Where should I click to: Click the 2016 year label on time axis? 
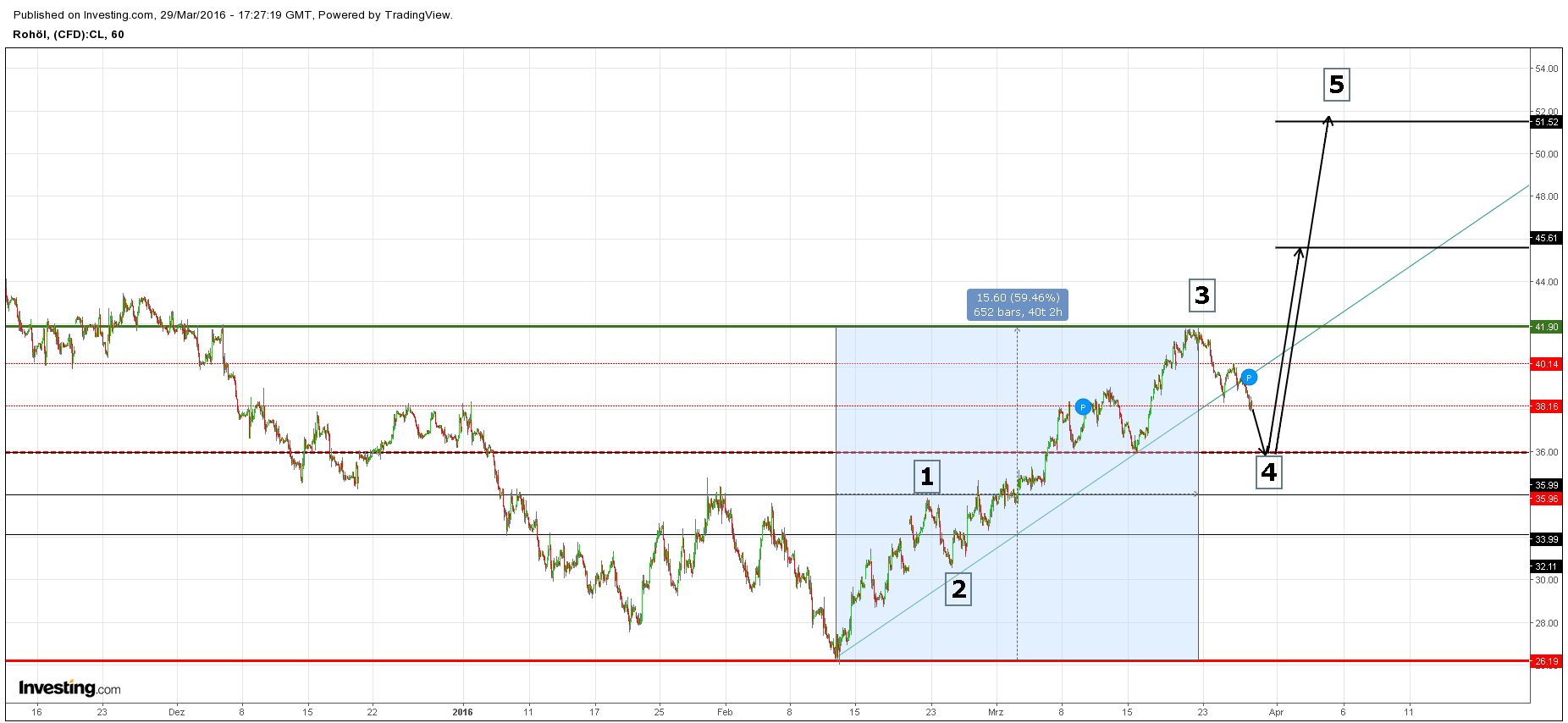[462, 712]
